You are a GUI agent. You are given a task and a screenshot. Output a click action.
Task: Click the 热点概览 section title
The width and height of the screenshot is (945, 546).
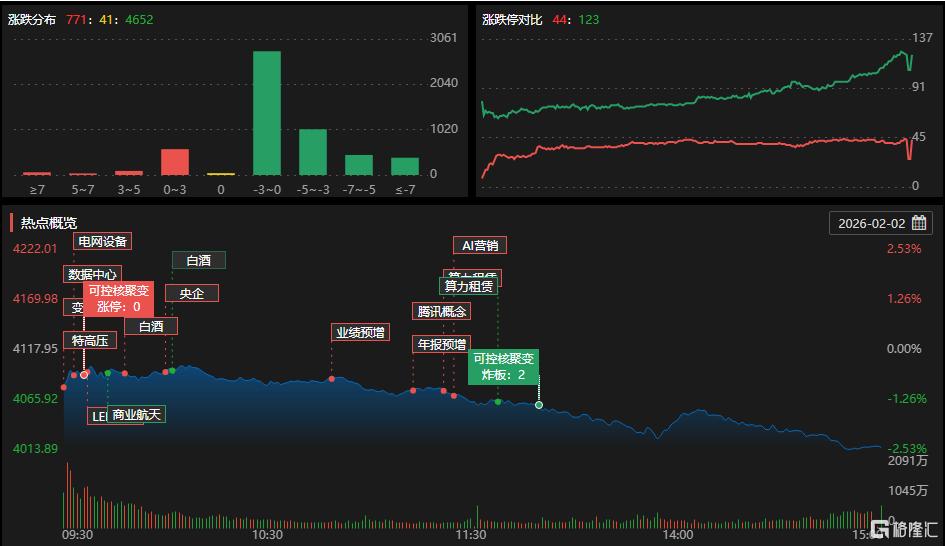click(48, 223)
